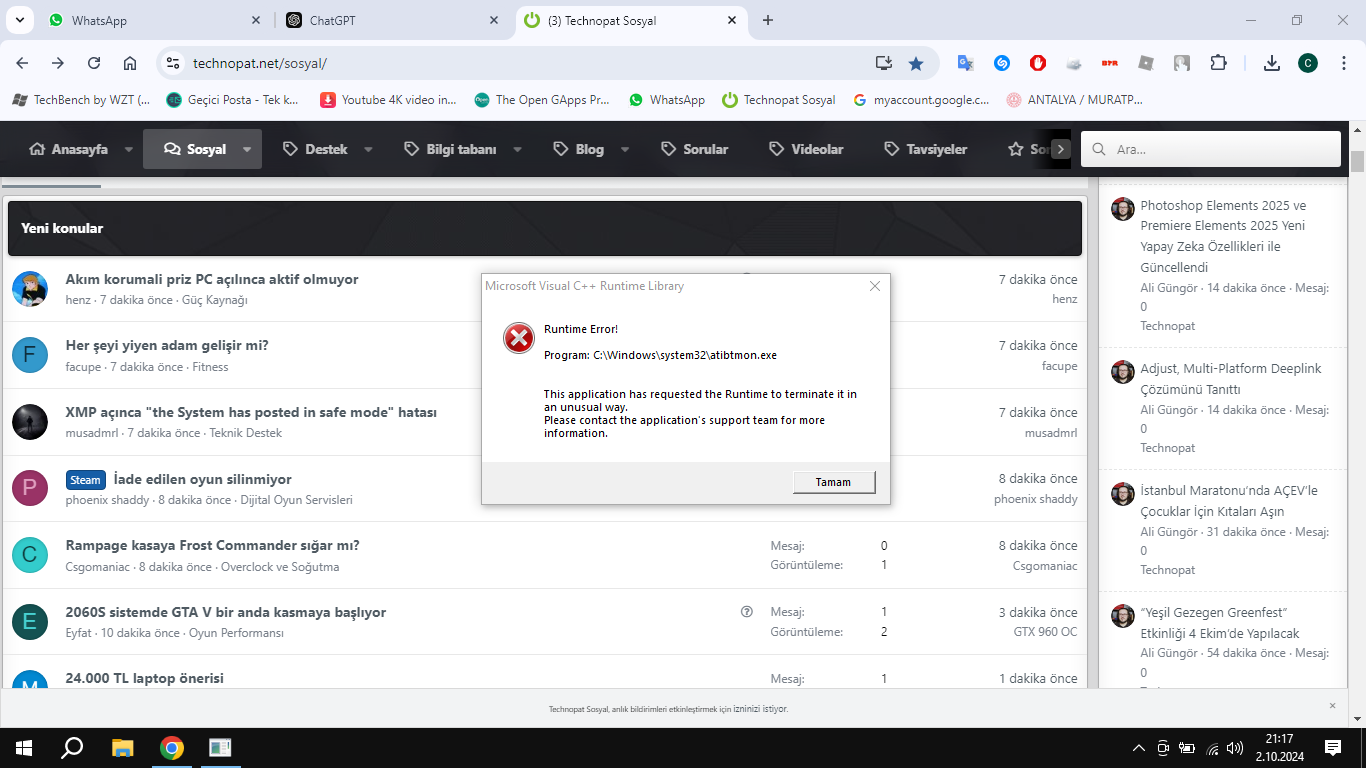Screen dimensions: 1366x768
Task: Switch to the ChatGPT tab
Action: [391, 20]
